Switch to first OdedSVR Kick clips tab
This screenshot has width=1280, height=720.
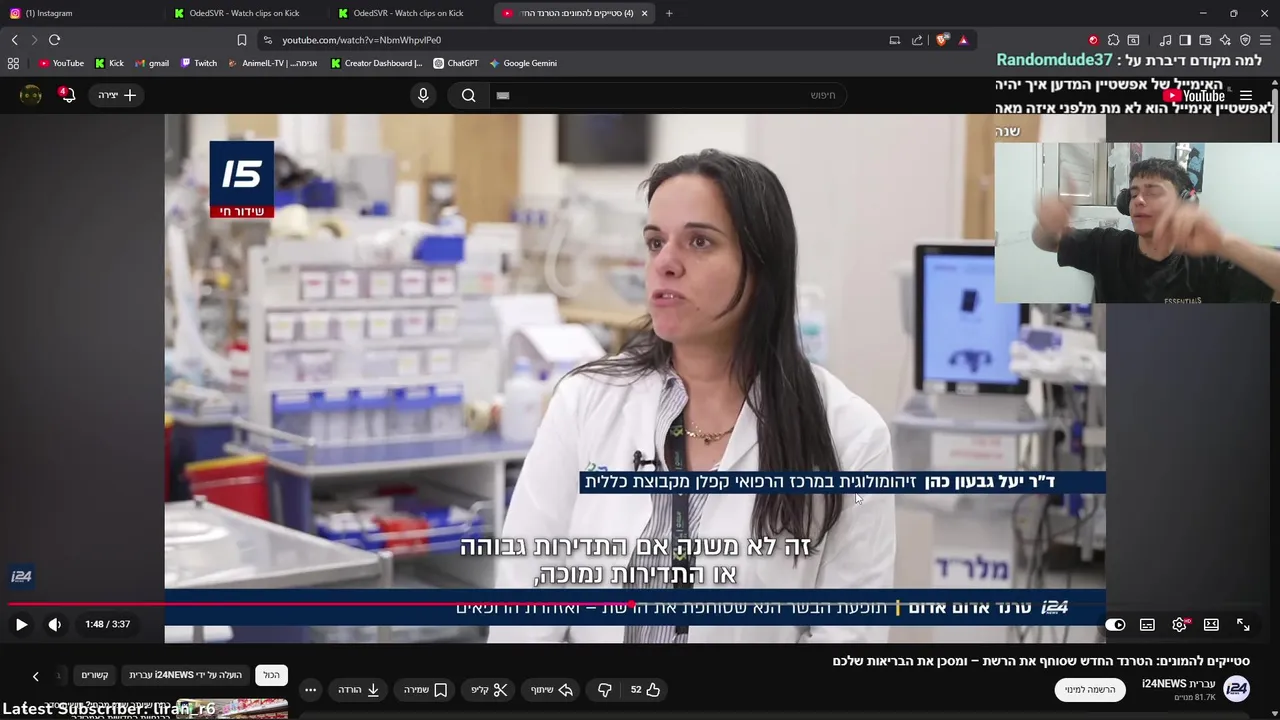pos(243,13)
